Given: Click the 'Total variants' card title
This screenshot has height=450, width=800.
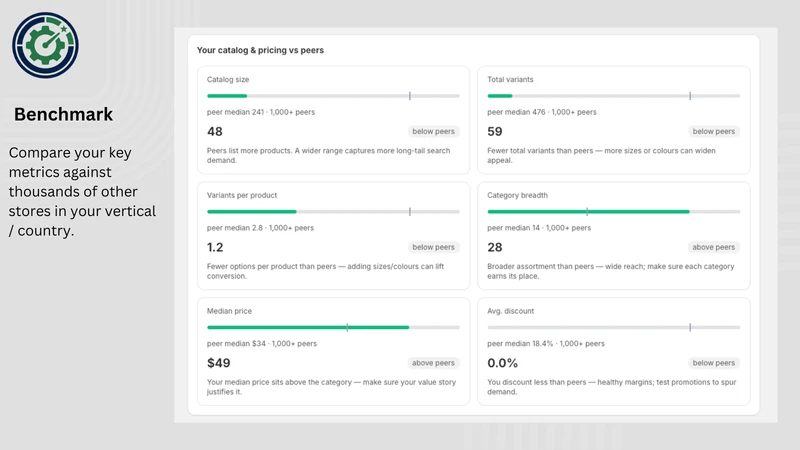Looking at the screenshot, I should point(510,80).
